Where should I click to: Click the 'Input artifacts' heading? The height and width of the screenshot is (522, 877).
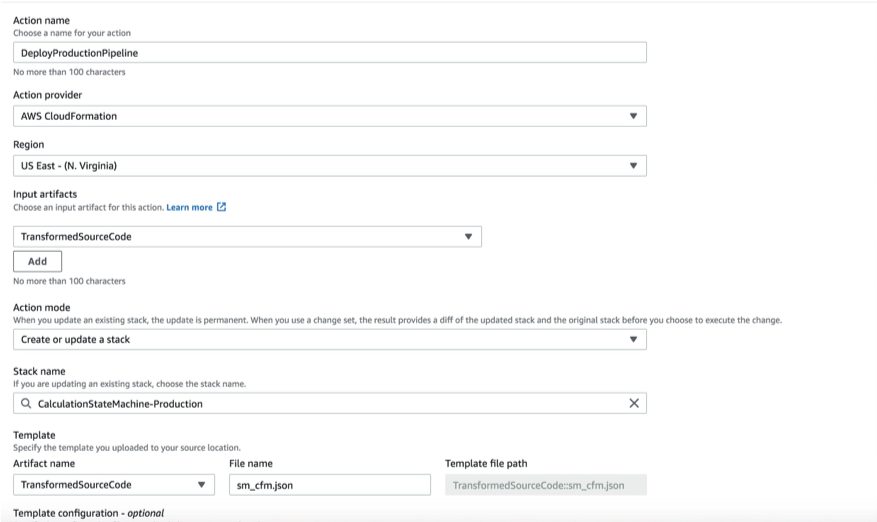[x=45, y=194]
